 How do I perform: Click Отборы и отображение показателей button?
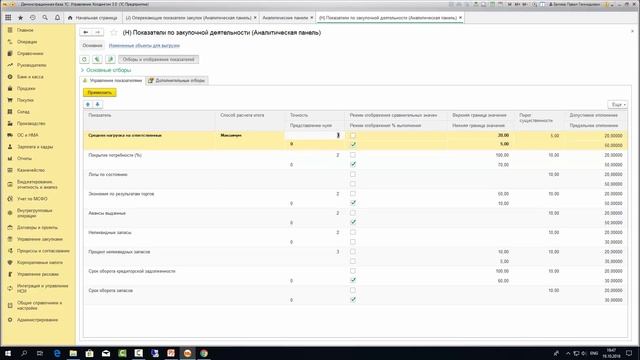tap(158, 59)
